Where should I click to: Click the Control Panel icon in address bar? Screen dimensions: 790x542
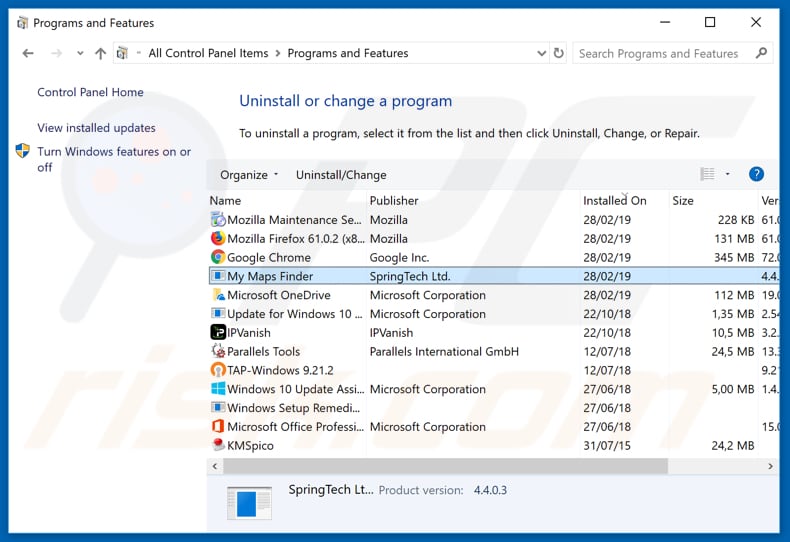[x=122, y=53]
